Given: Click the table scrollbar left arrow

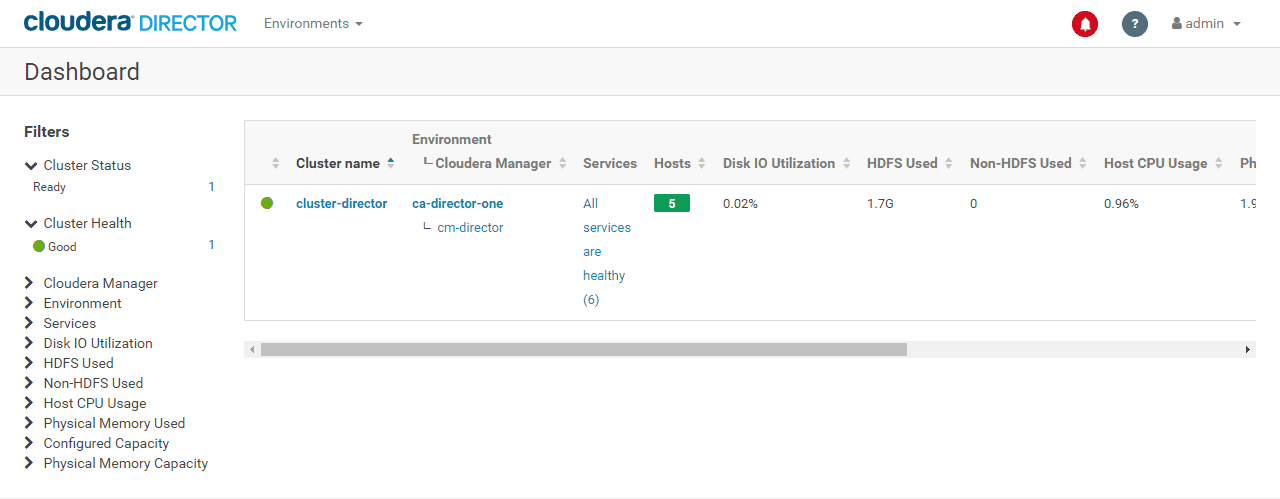Looking at the screenshot, I should click(252, 350).
